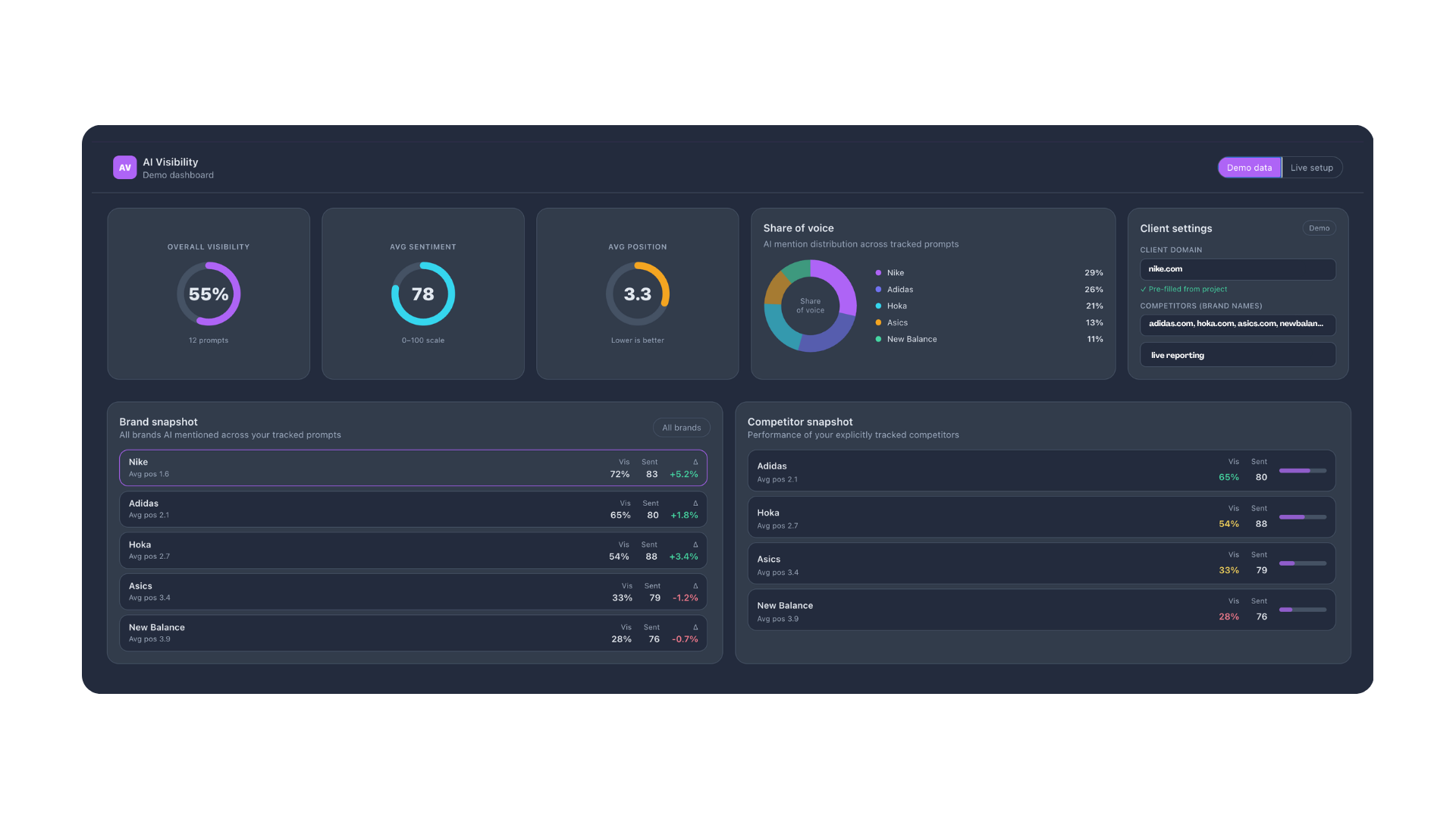Click the Share of voice card heading
Image resolution: width=1456 pixels, height=819 pixels.
[x=799, y=228]
